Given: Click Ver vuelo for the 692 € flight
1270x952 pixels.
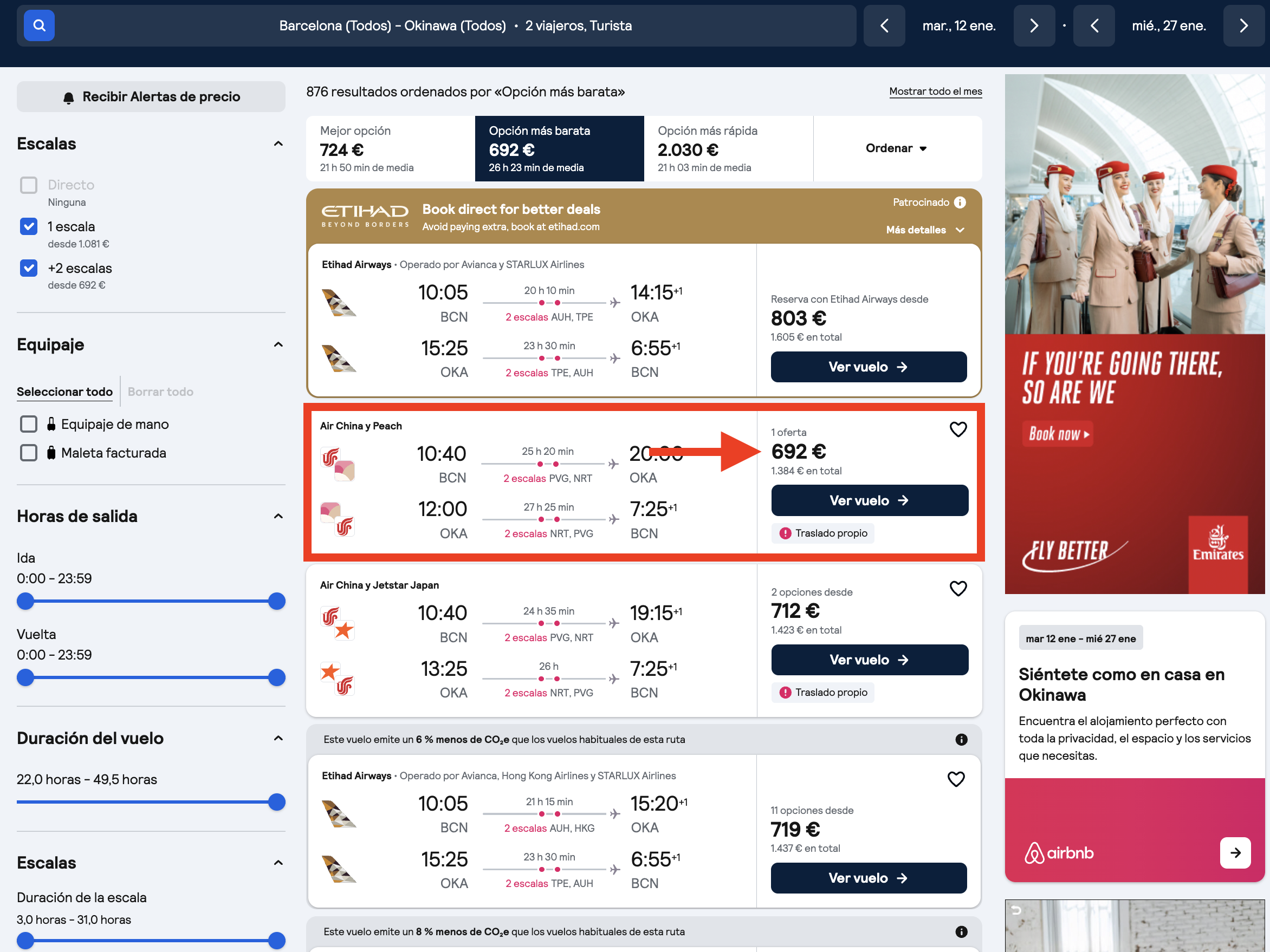Looking at the screenshot, I should (x=869, y=500).
